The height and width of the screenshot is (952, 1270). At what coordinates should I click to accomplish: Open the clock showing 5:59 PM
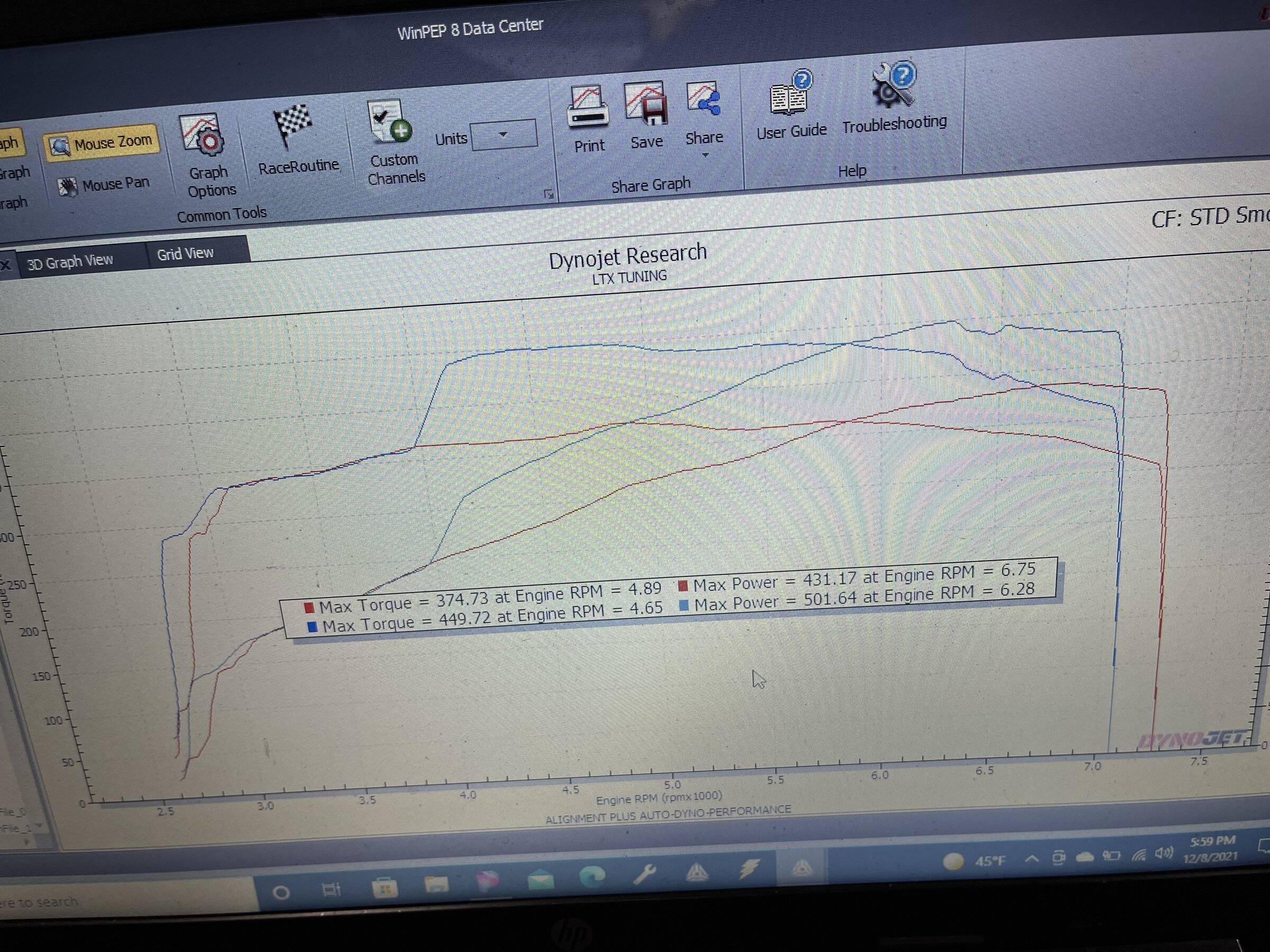(1211, 849)
